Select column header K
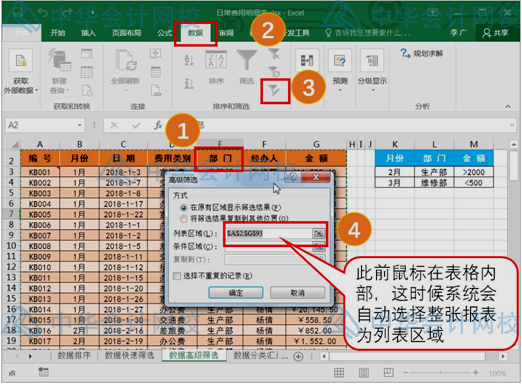This screenshot has width=522, height=384. pos(395,144)
